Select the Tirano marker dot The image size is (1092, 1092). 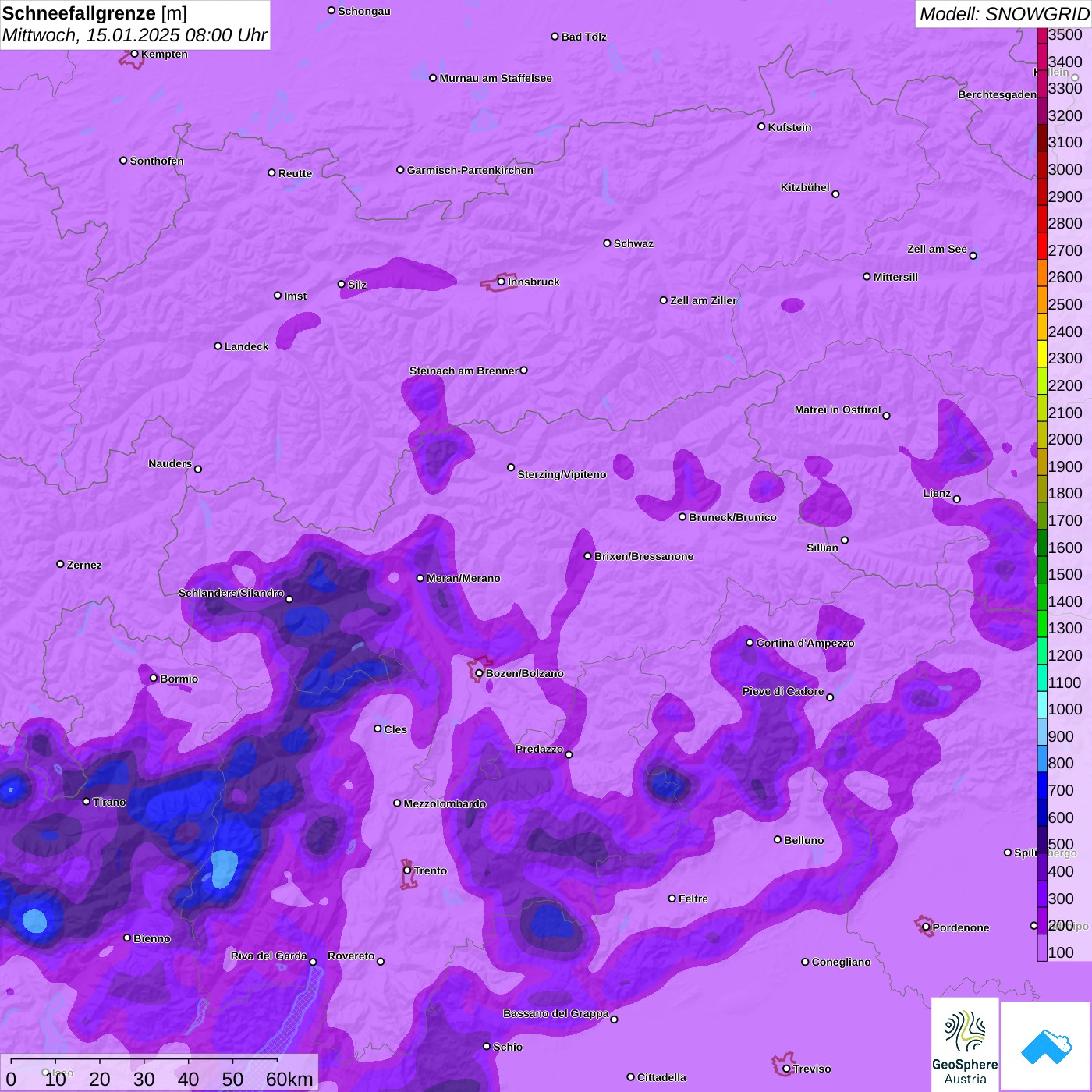(x=87, y=802)
